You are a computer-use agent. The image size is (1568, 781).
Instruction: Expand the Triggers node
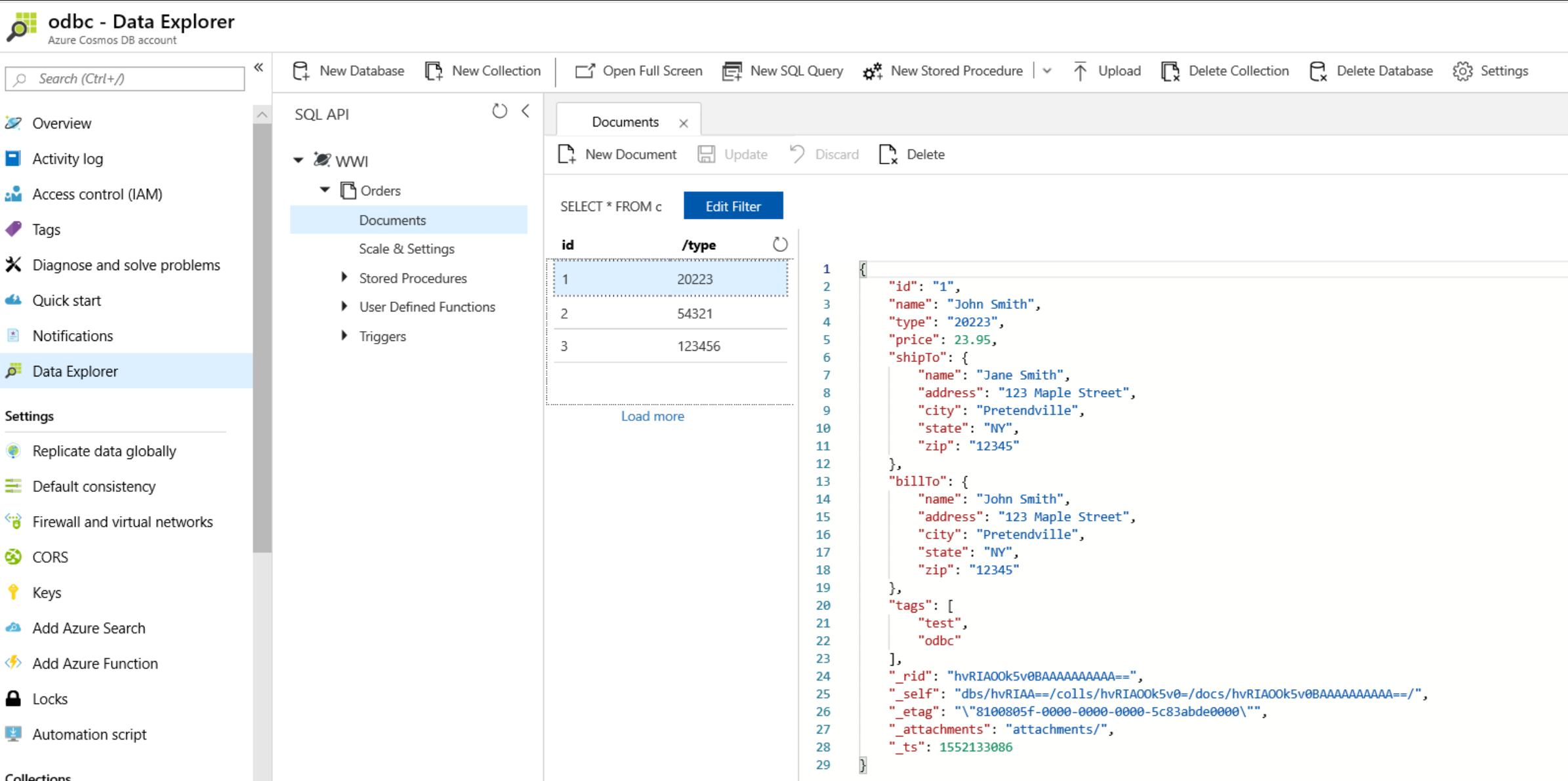tap(344, 336)
